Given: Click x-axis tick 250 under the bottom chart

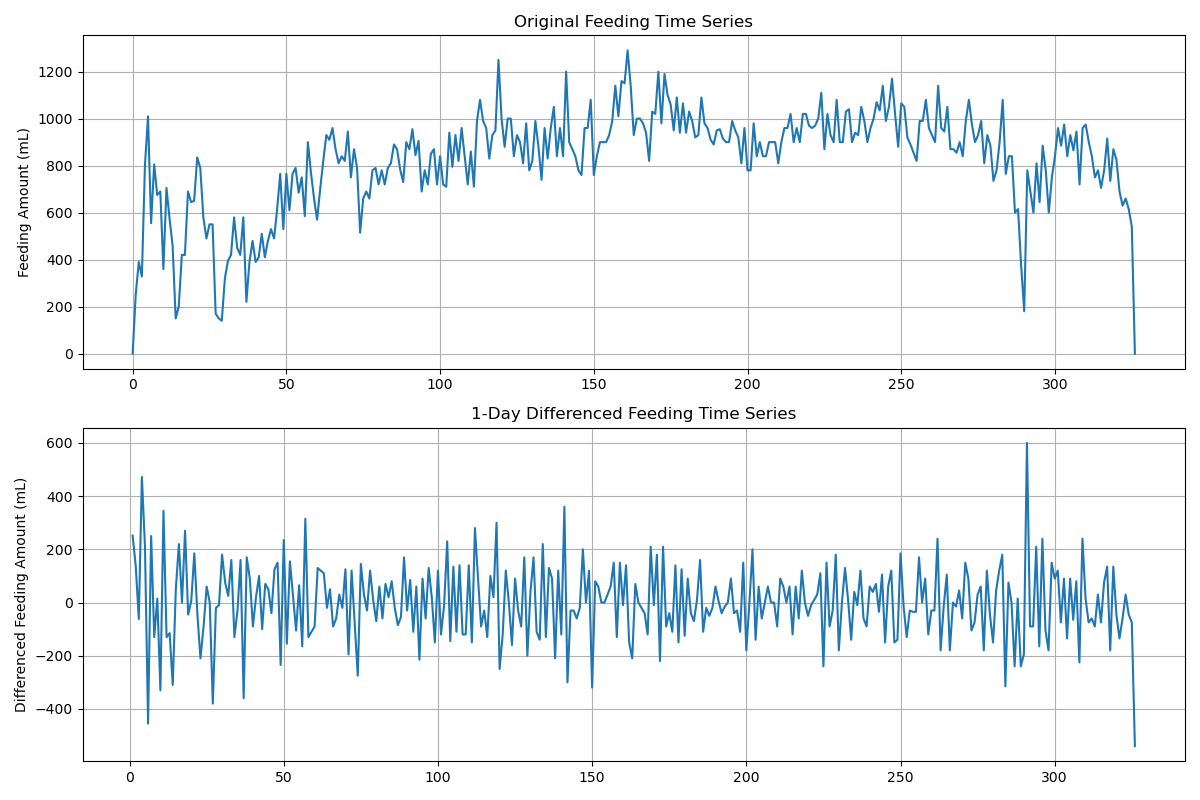Looking at the screenshot, I should pos(901,776).
